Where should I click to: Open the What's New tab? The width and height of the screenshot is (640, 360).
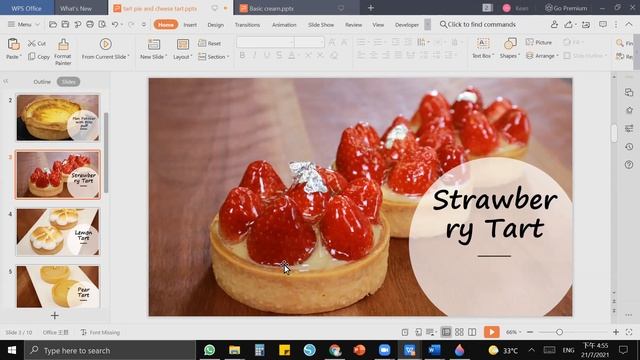click(76, 8)
